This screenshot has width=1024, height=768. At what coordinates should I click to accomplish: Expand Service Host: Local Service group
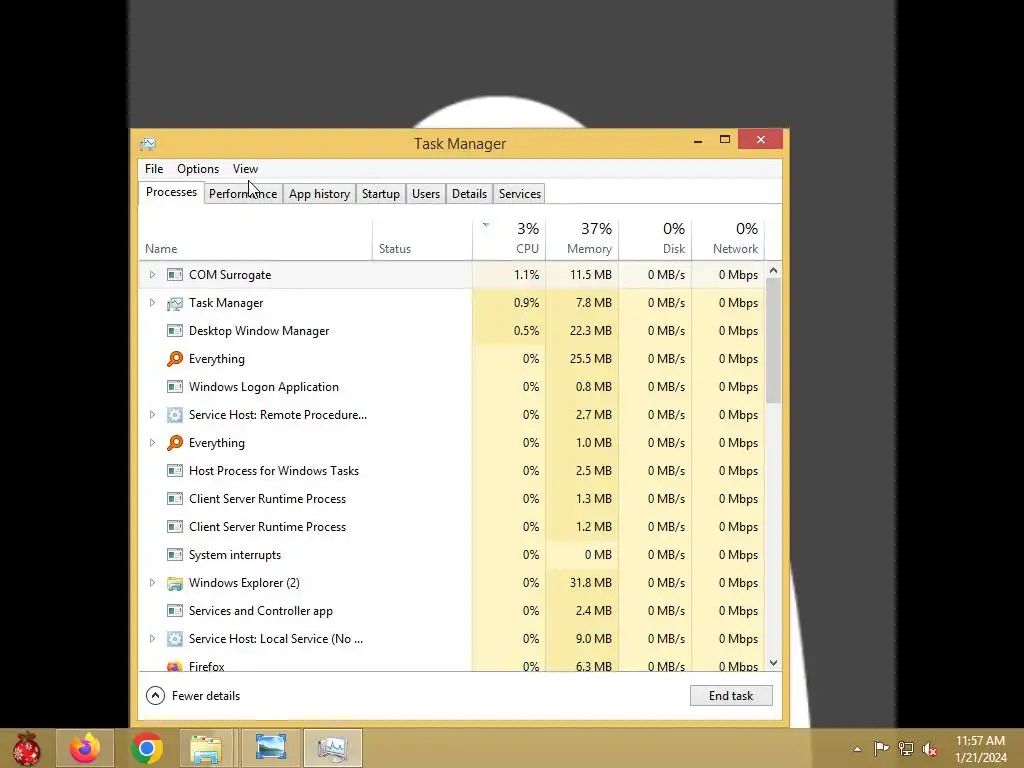coord(152,639)
